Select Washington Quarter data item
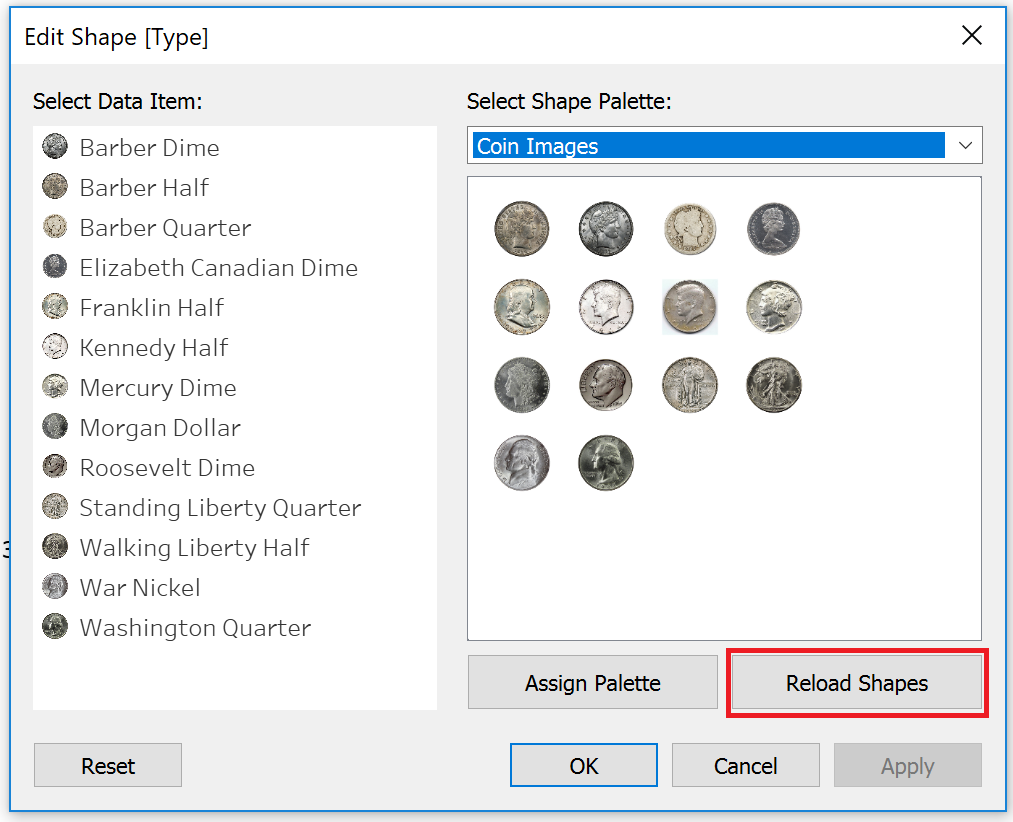This screenshot has height=822, width=1013. click(x=235, y=628)
